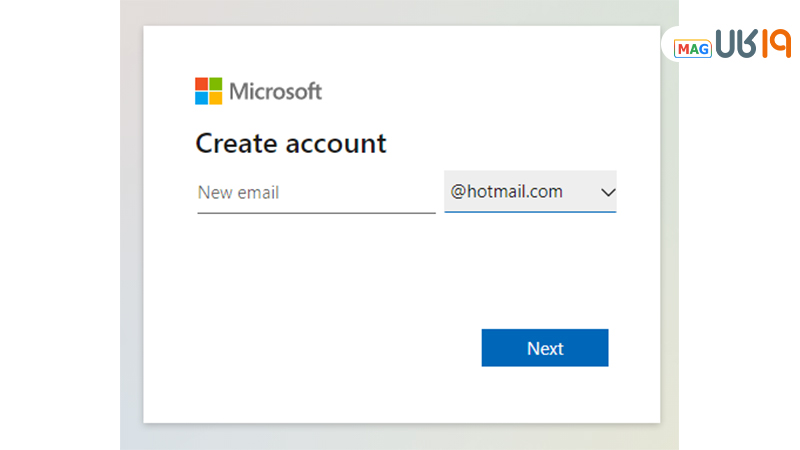Image resolution: width=800 pixels, height=450 pixels.
Task: Click the word Create in the heading
Action: (236, 143)
